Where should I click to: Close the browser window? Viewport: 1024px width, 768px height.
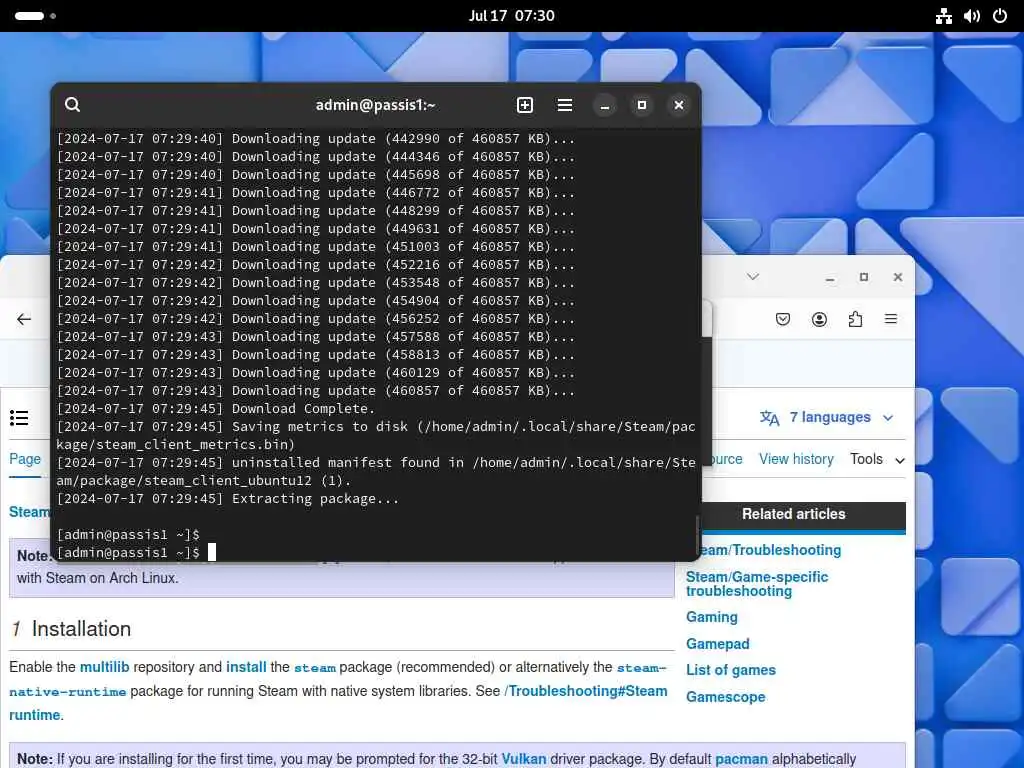pos(898,278)
